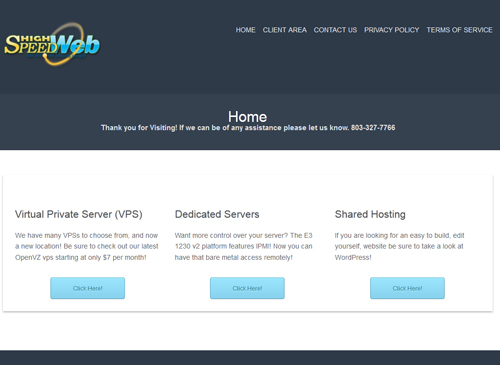
Task: Click the OpenVZ $7 per month text line
Action: click(81, 257)
